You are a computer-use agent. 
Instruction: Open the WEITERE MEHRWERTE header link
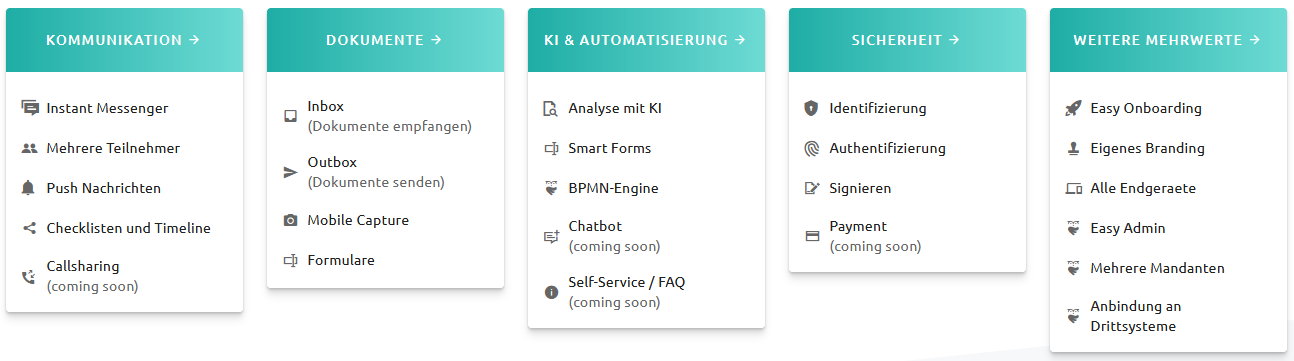[x=1168, y=40]
